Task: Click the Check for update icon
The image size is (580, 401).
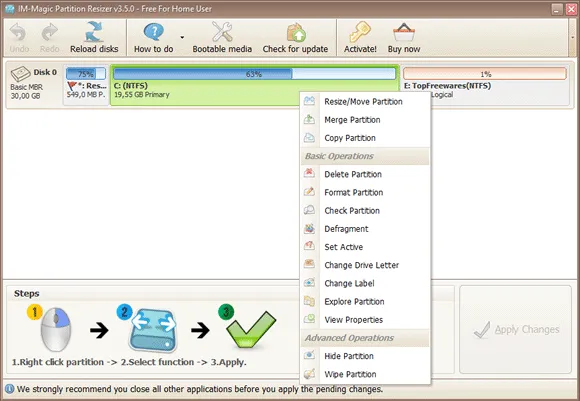Action: [296, 32]
